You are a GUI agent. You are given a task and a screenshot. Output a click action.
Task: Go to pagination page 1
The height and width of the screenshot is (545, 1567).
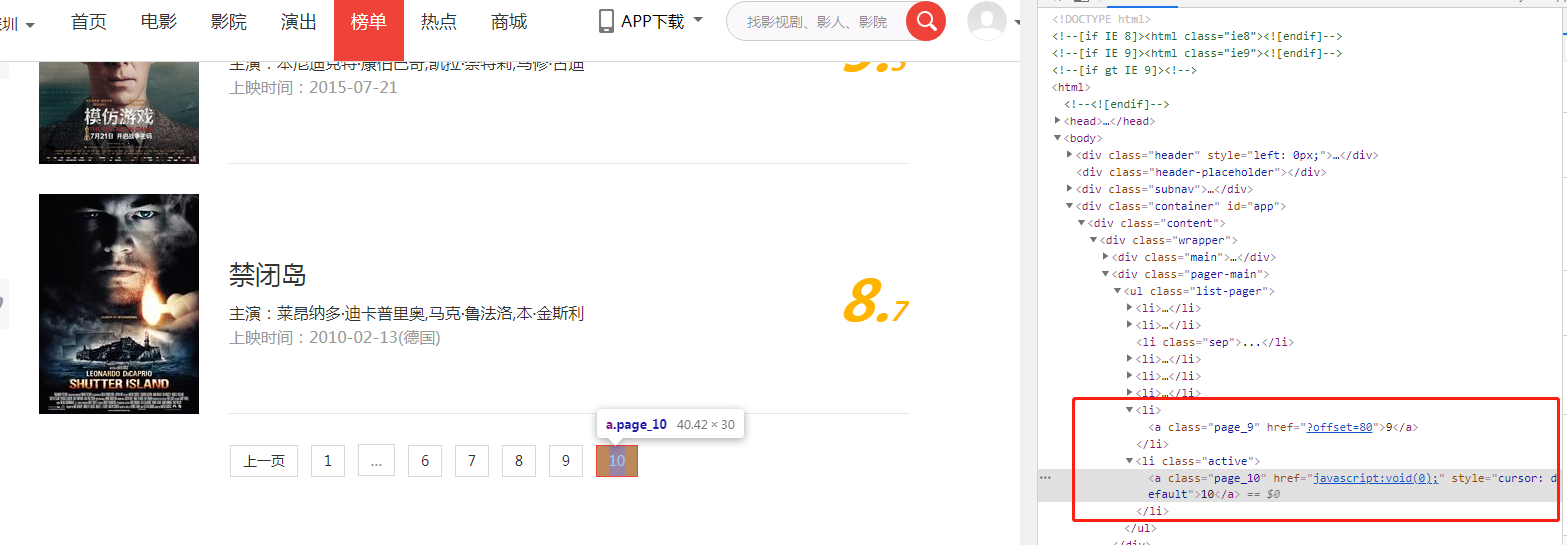pyautogui.click(x=328, y=461)
